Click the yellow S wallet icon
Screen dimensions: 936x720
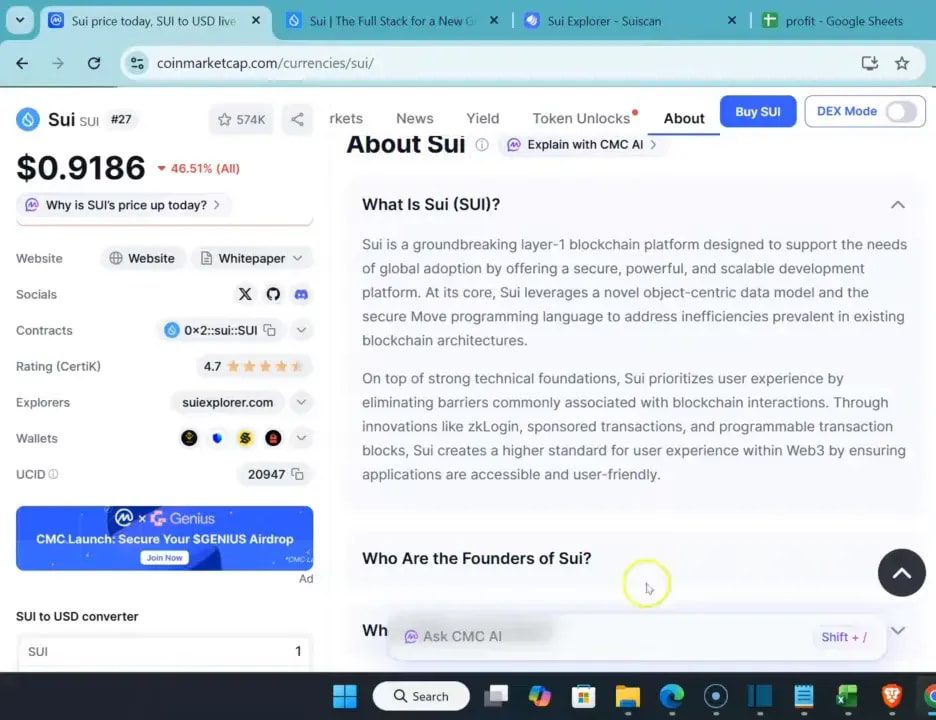(245, 438)
